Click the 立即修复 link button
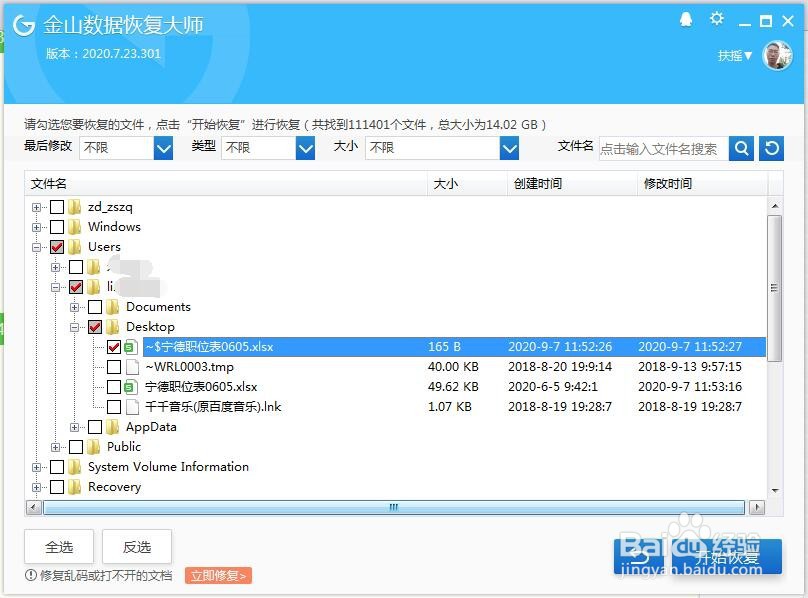 (x=218, y=575)
